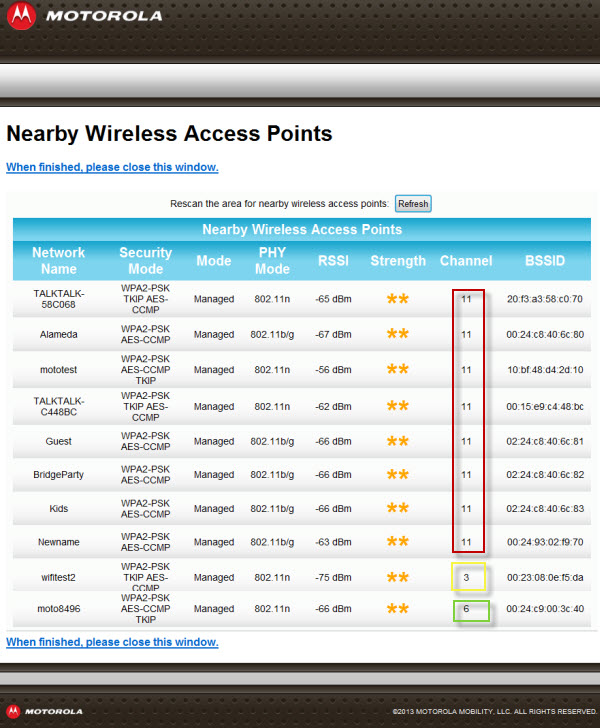Click the BSSID 20:f3:a3:58:c0:70
Image resolution: width=600 pixels, height=728 pixels.
pos(545,299)
